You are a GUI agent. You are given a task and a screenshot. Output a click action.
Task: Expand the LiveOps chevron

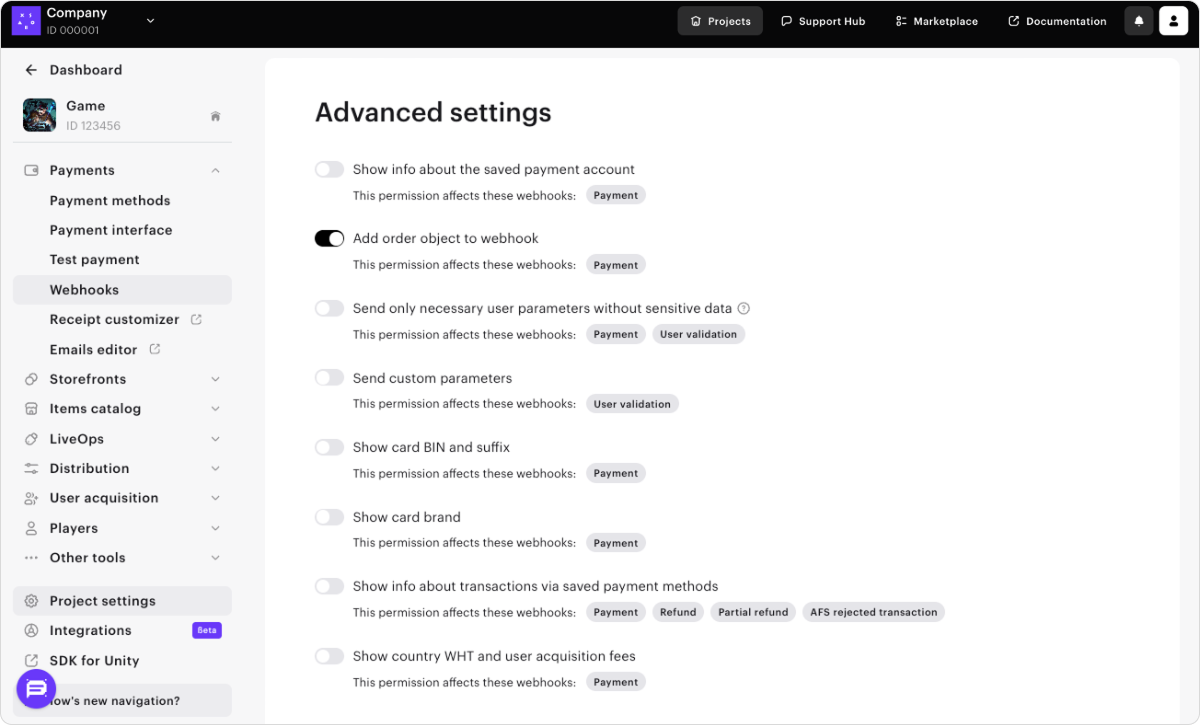tap(216, 439)
